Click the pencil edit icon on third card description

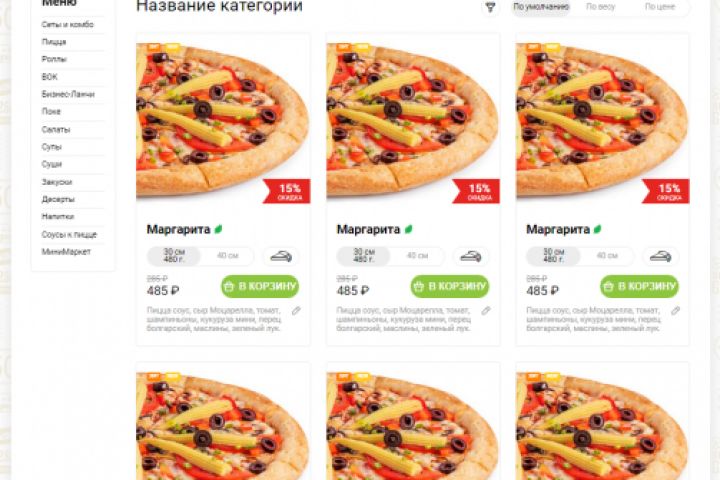(x=675, y=311)
